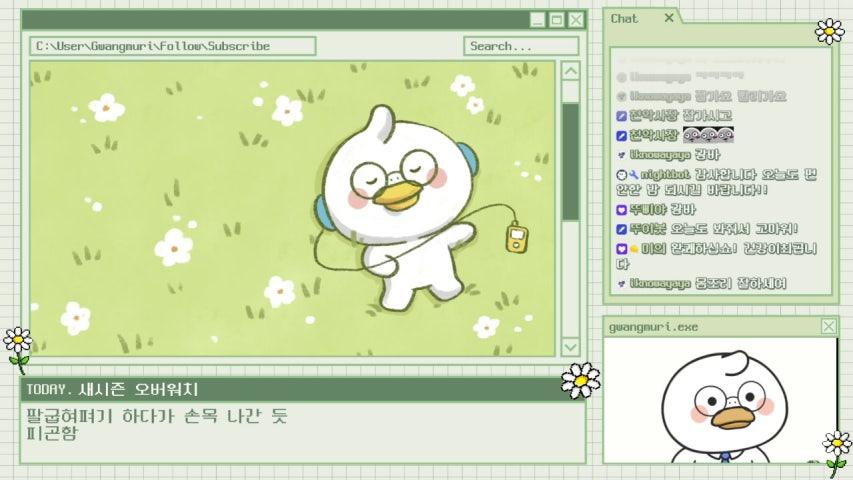Click the 팔굽혀펴기 하다가 손목 나간 듯 line
This screenshot has width=853, height=480.
157,416
